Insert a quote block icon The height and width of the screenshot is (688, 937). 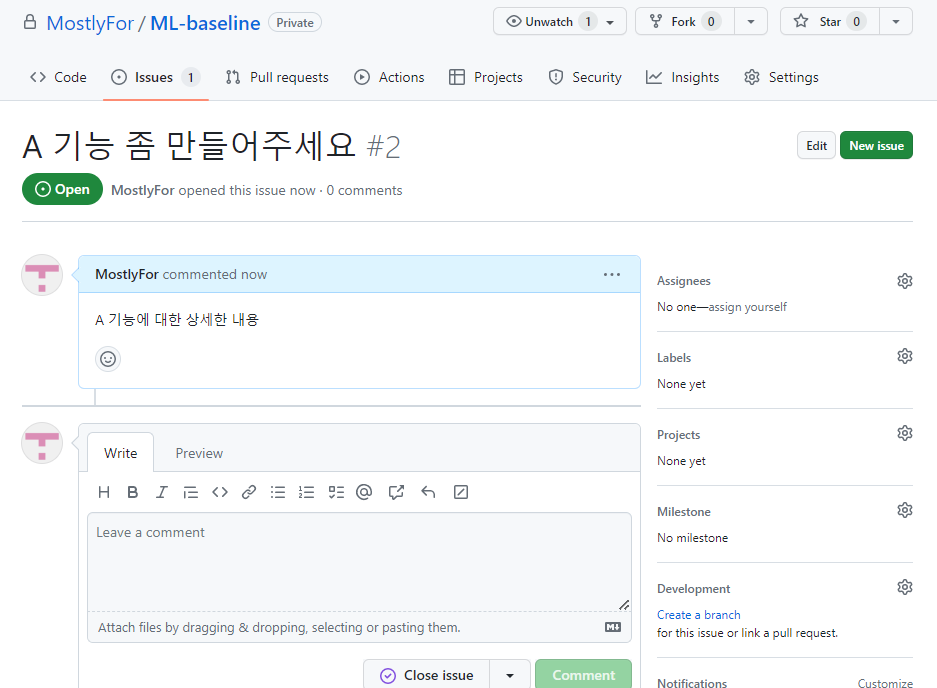pos(191,492)
